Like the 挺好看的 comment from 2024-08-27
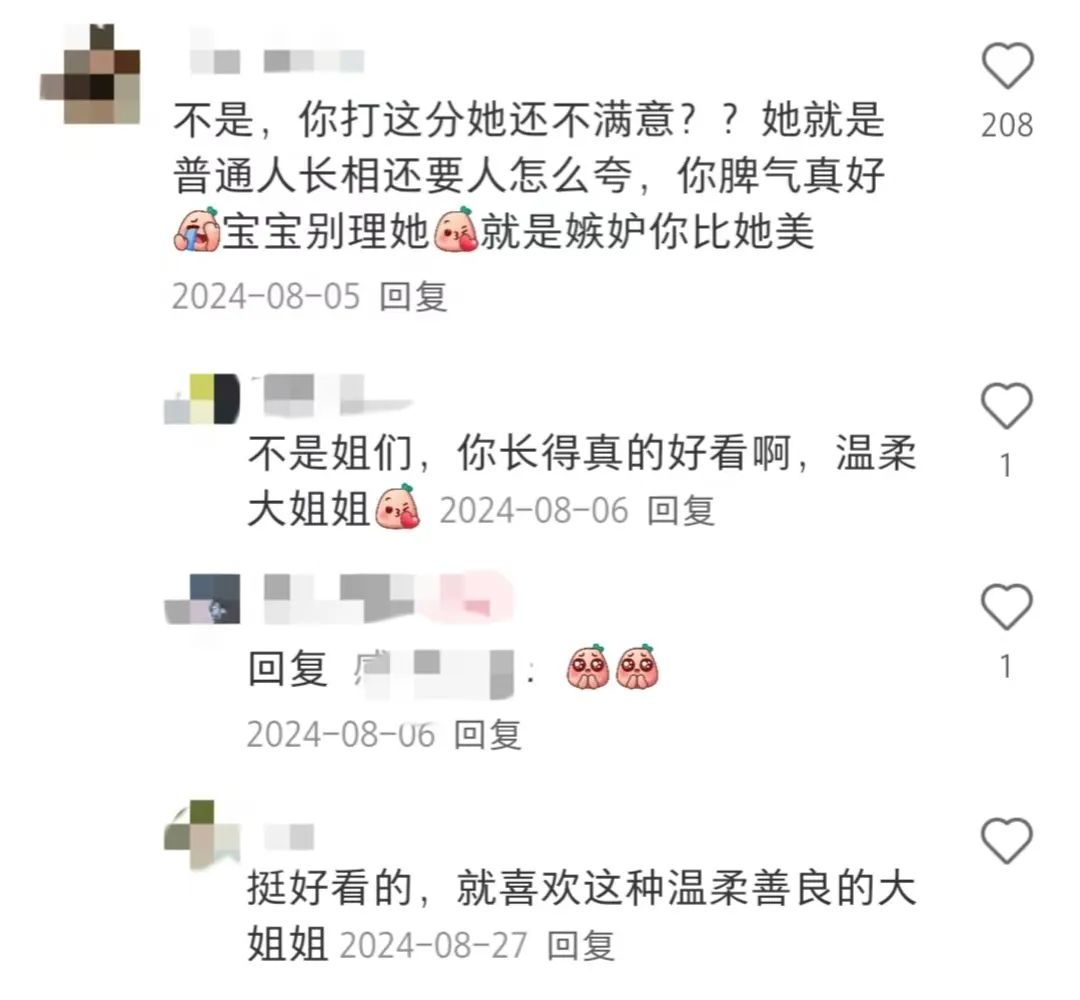 click(x=1007, y=840)
